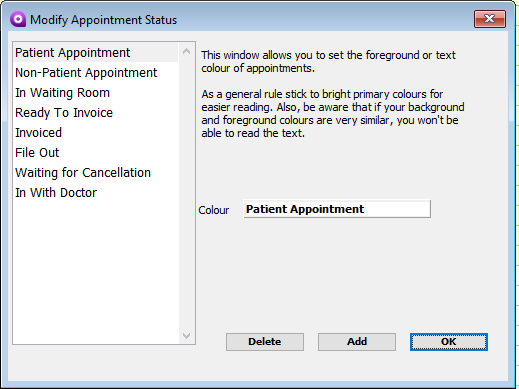Viewport: 519px width, 389px height.
Task: Click the list scrollbar down arrow
Action: pos(187,335)
